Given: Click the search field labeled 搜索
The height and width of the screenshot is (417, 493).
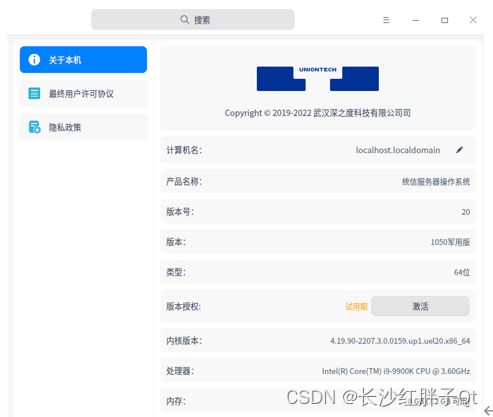Looking at the screenshot, I should [x=193, y=20].
